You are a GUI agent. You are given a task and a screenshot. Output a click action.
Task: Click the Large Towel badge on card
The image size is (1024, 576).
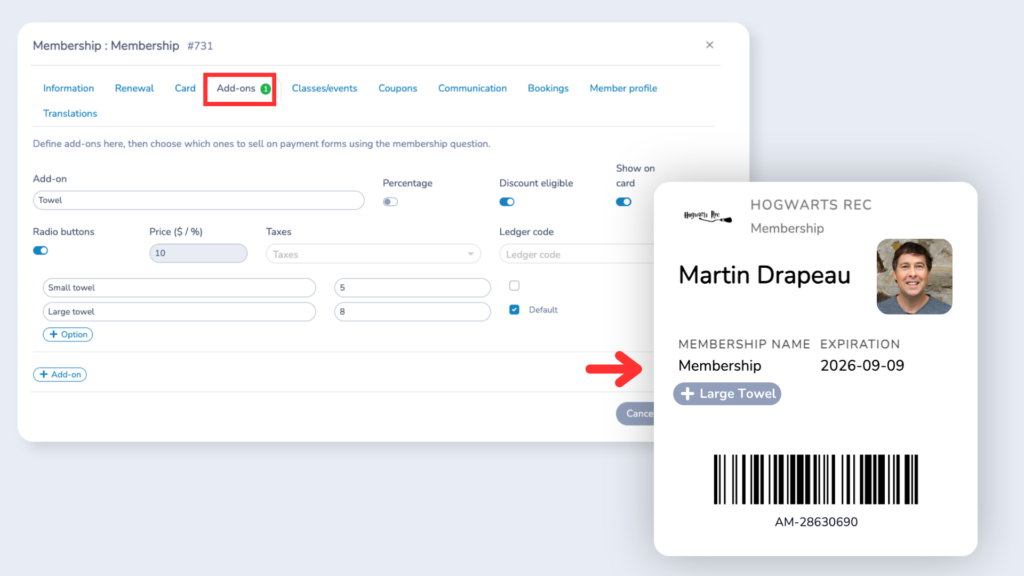coord(728,394)
